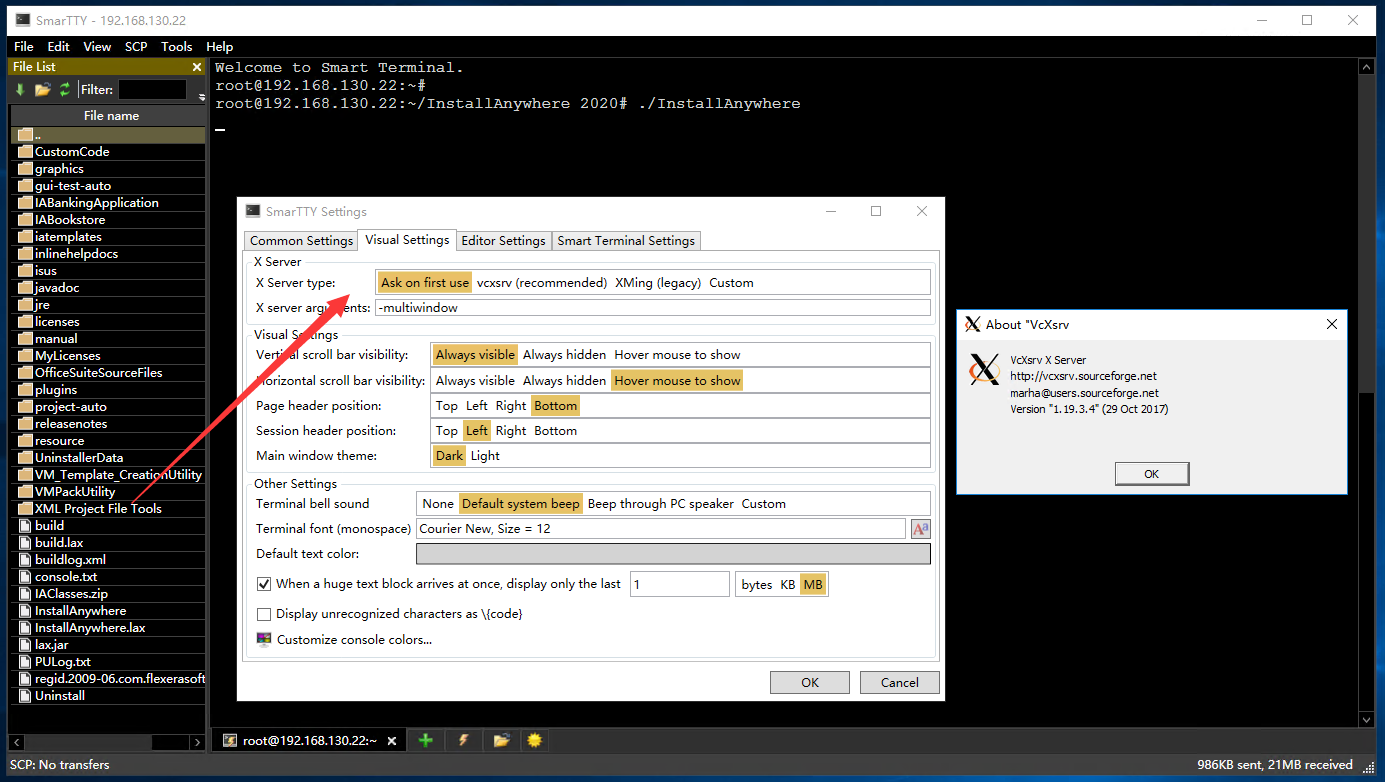Select 'XMing (legacy)' X Server type
The width and height of the screenshot is (1385, 782).
tap(658, 283)
